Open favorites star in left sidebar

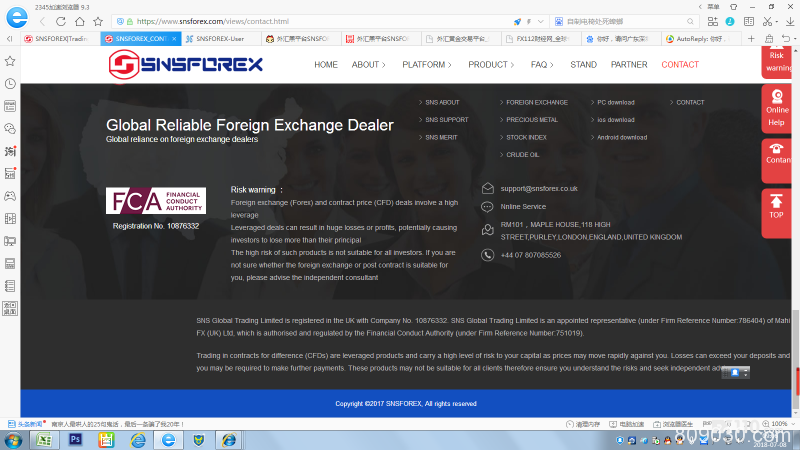(x=10, y=61)
